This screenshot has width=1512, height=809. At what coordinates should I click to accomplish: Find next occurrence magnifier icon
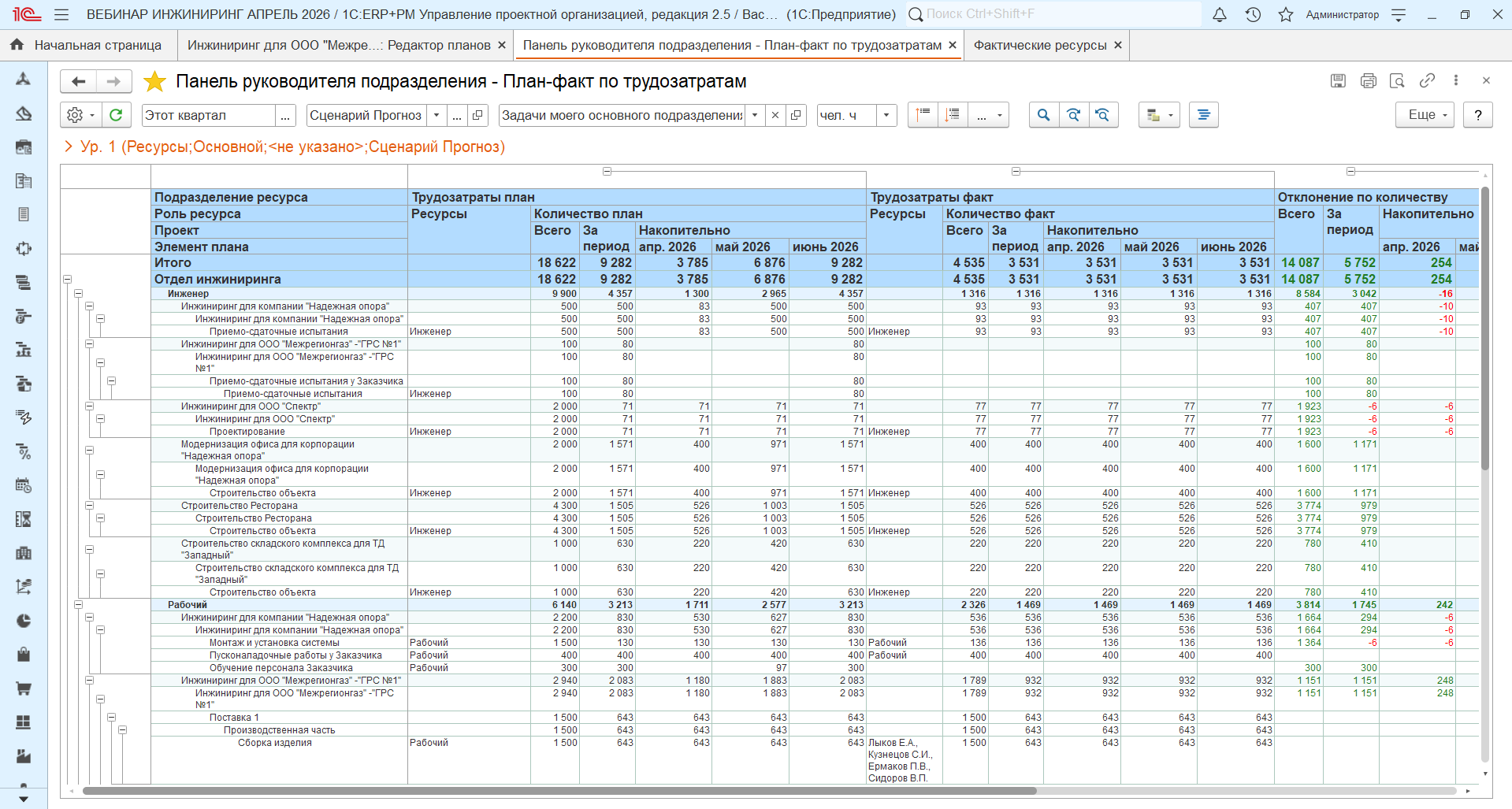click(1073, 115)
